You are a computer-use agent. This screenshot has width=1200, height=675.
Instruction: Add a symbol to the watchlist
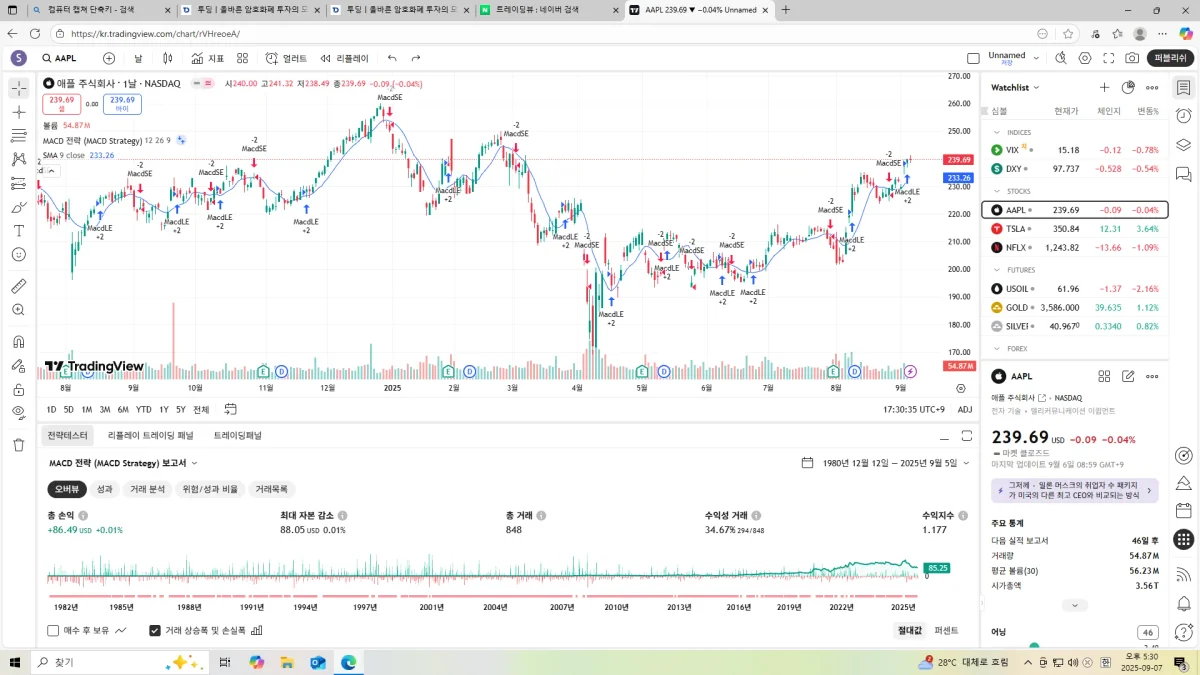[x=1104, y=88]
